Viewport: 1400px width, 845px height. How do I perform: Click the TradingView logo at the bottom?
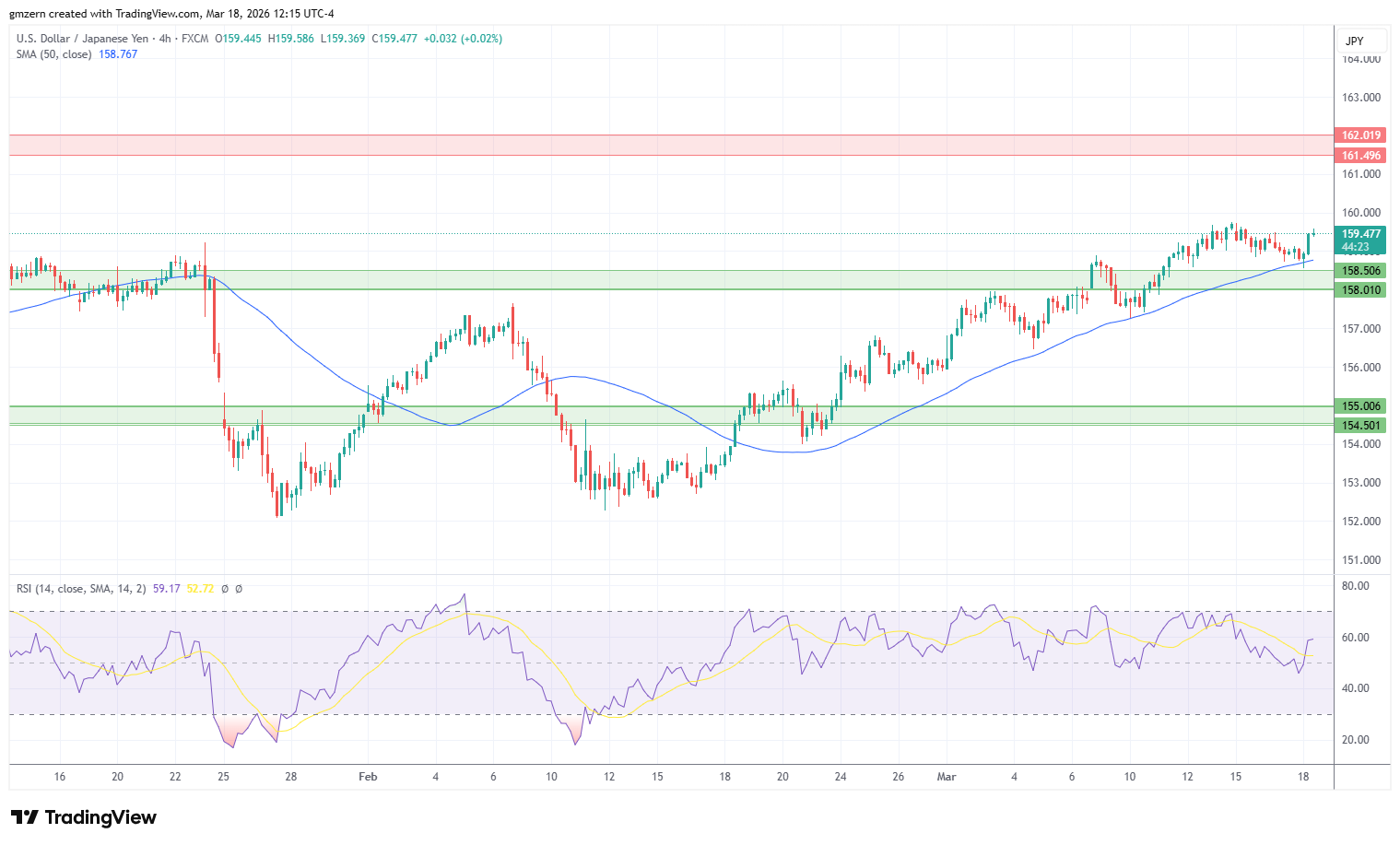[84, 817]
